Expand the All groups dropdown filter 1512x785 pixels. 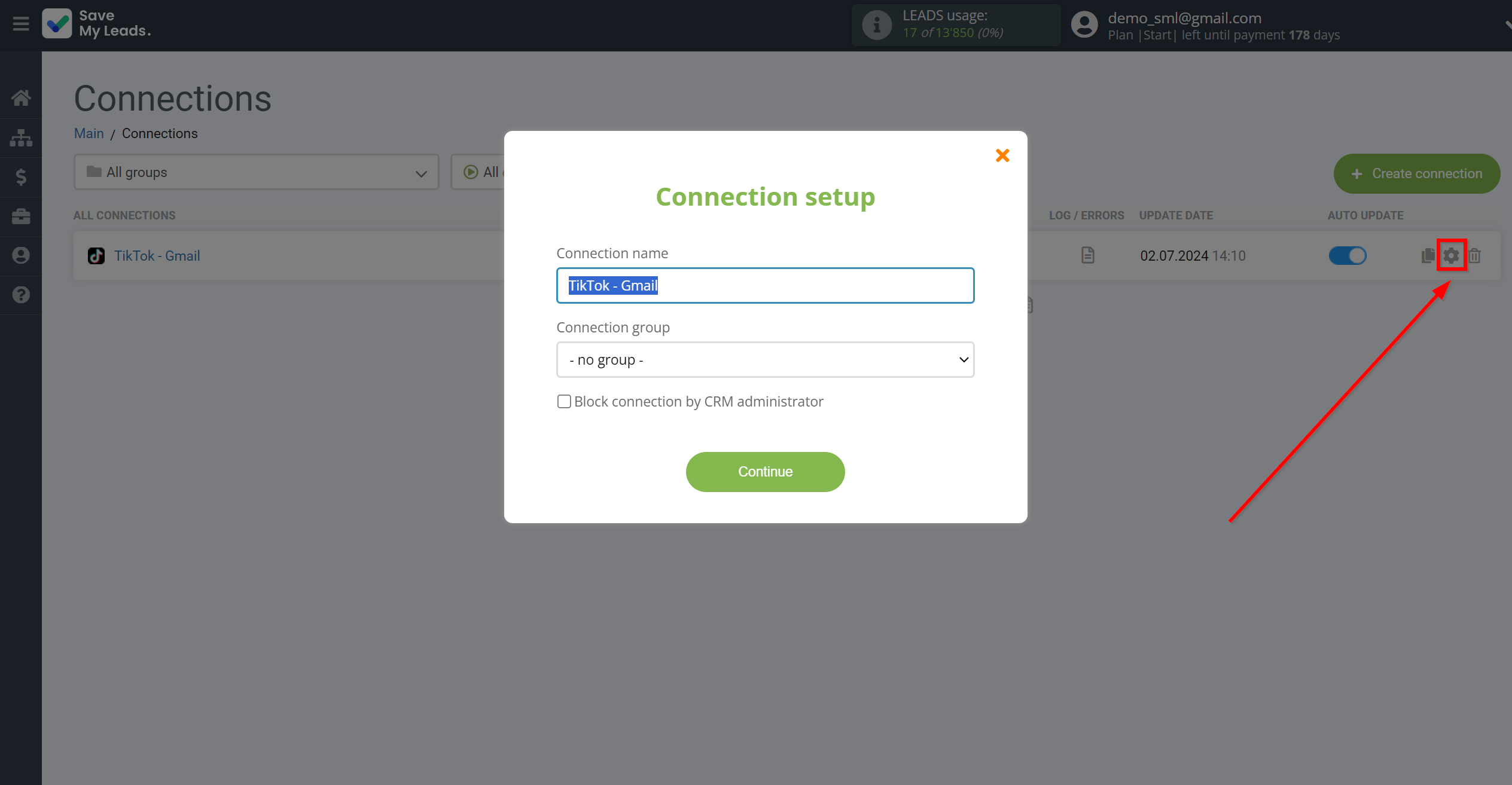pos(255,172)
